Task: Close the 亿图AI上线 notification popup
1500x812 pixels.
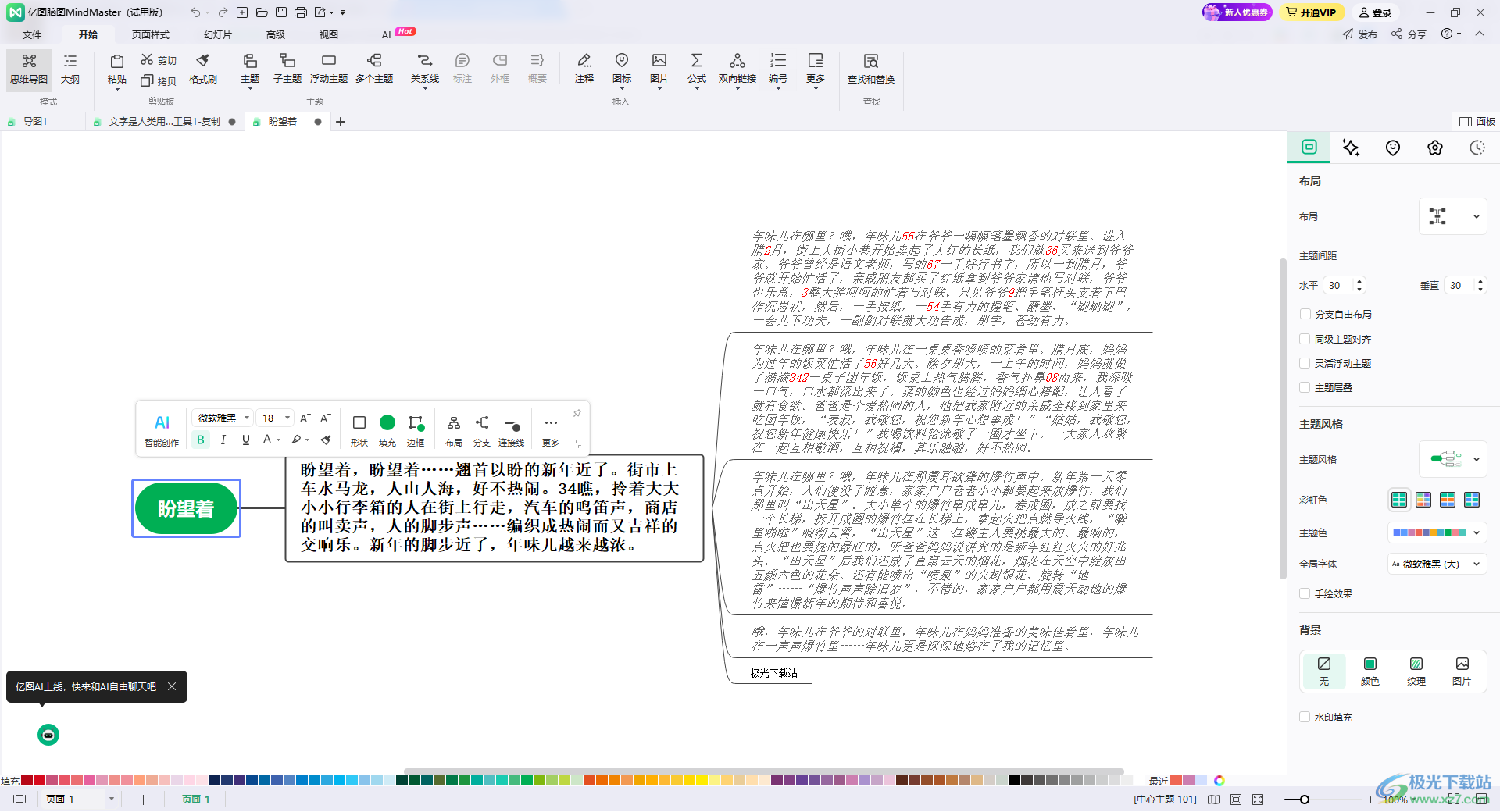Action: [x=172, y=686]
